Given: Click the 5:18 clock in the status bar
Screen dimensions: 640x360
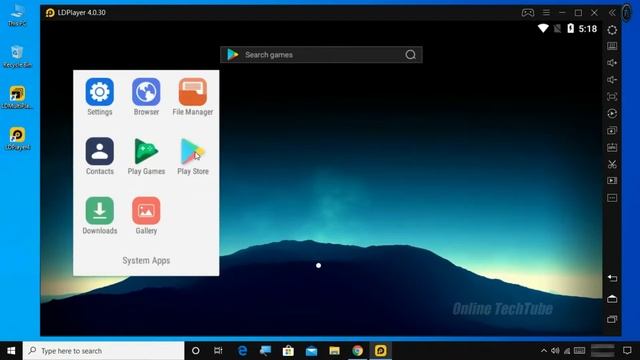Looking at the screenshot, I should pyautogui.click(x=588, y=29).
